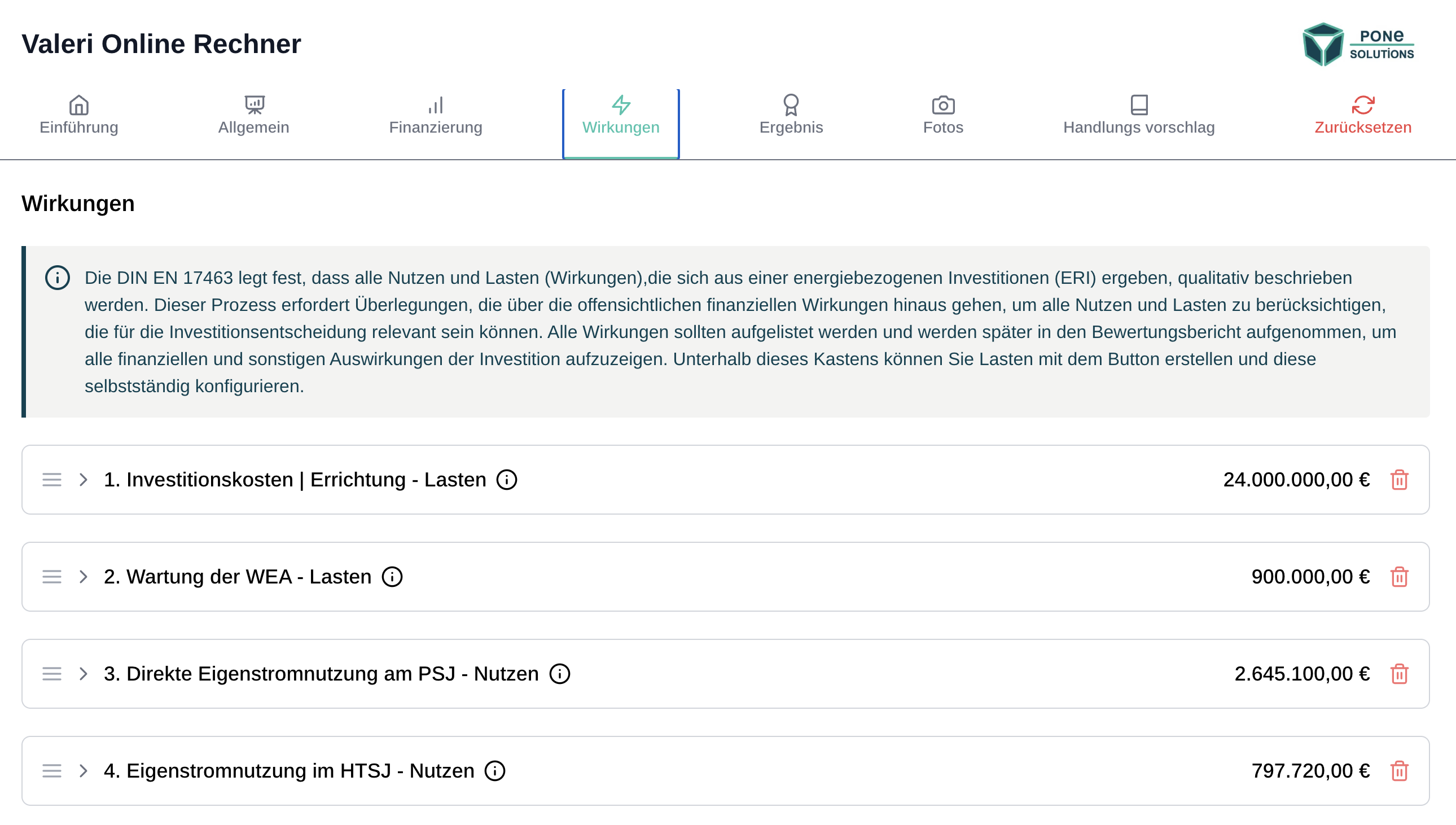Delete the Eigenstromnutzung im HTSJ entry
Viewport: 1456px width, 825px height.
[x=1399, y=770]
